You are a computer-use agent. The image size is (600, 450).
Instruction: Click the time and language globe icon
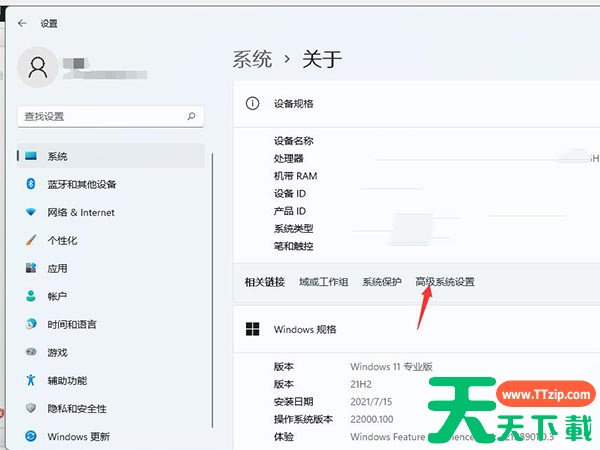tap(31, 324)
